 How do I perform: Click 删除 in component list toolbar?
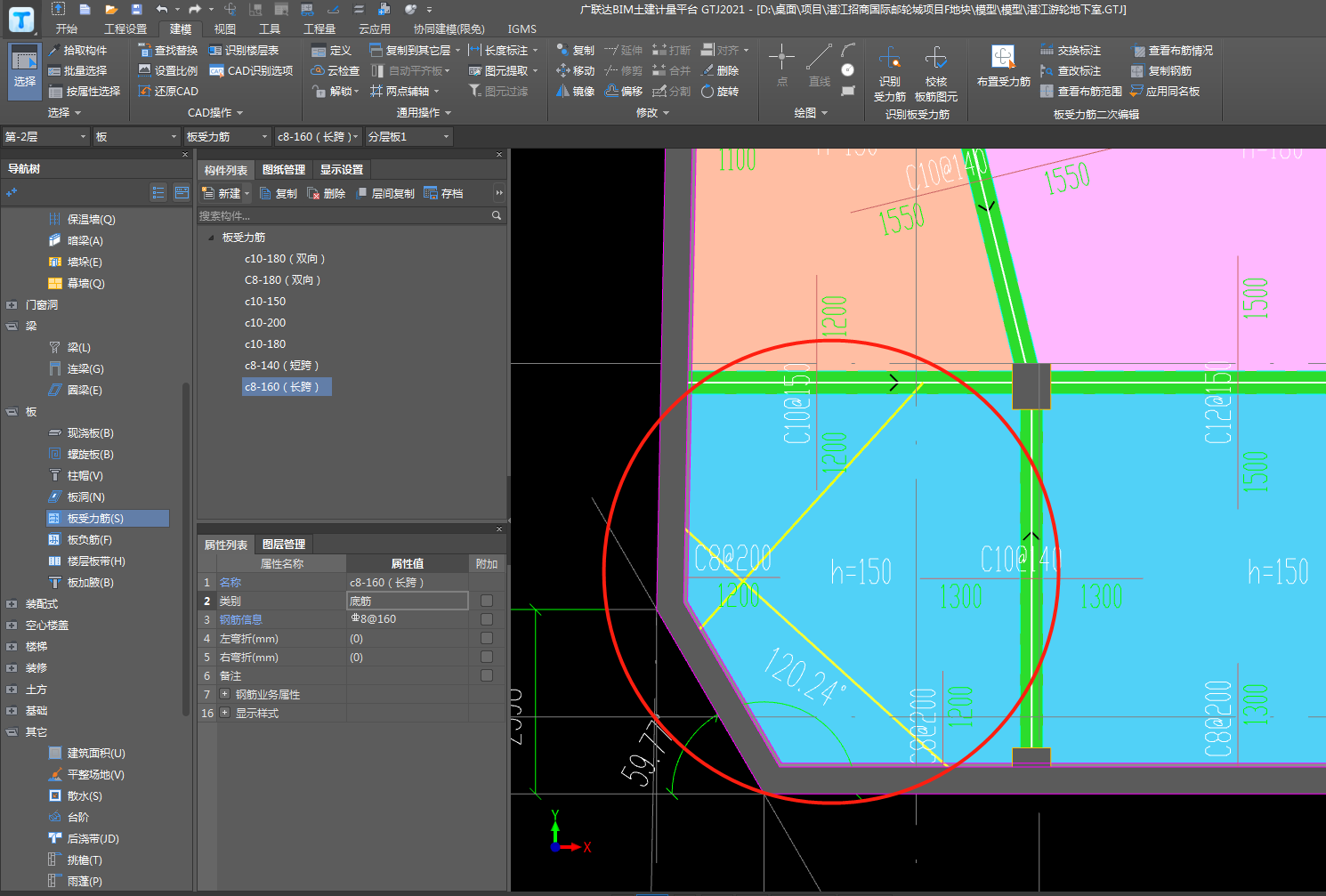[327, 193]
